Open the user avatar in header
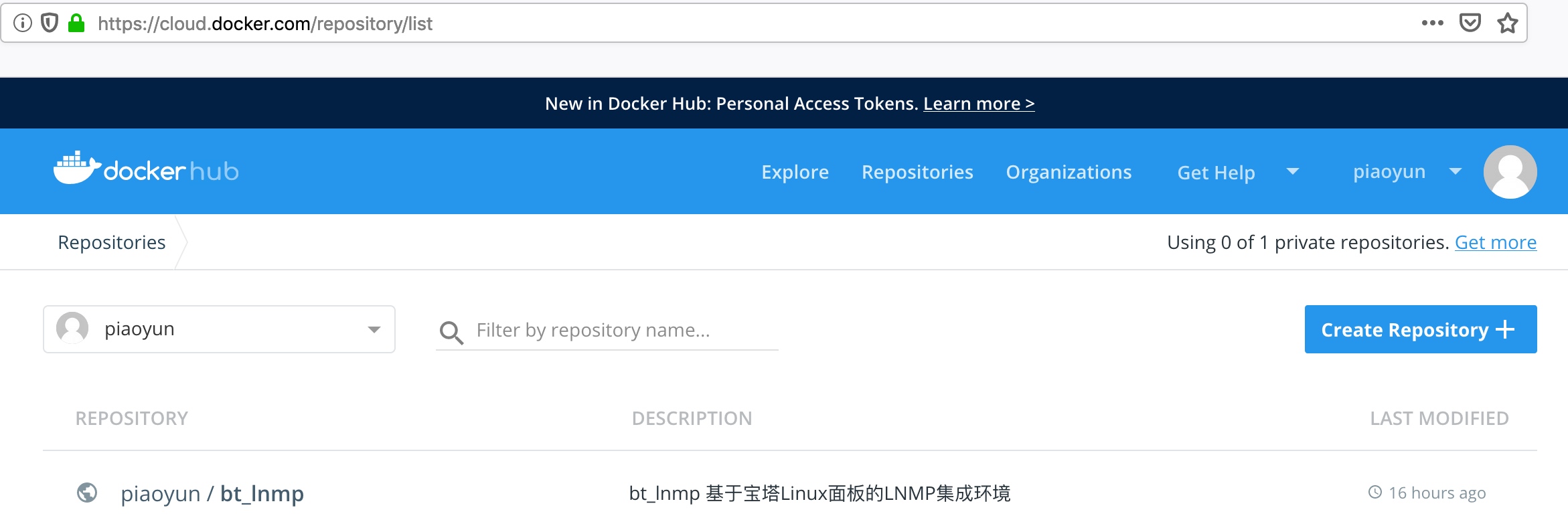This screenshot has height=530, width=1568. 1510,172
